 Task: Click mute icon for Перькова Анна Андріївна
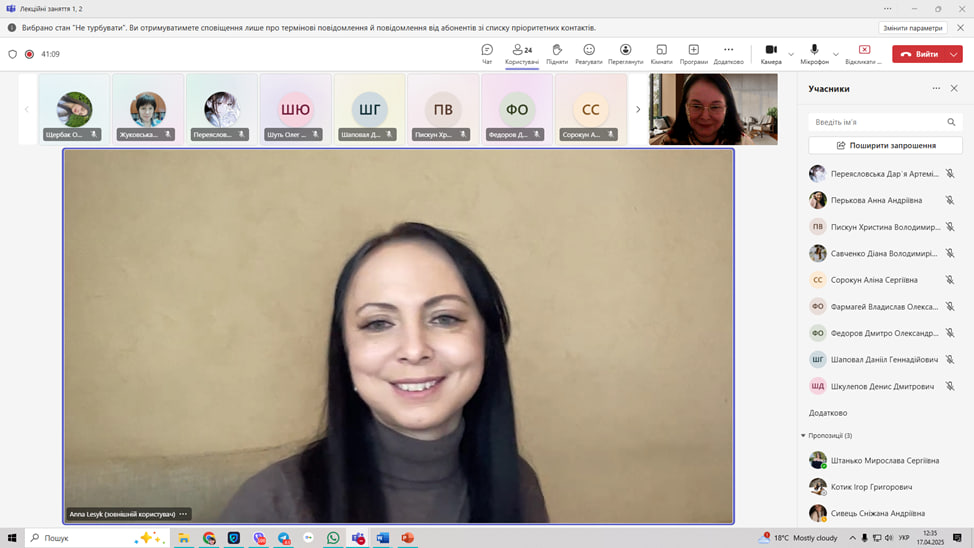coord(950,200)
